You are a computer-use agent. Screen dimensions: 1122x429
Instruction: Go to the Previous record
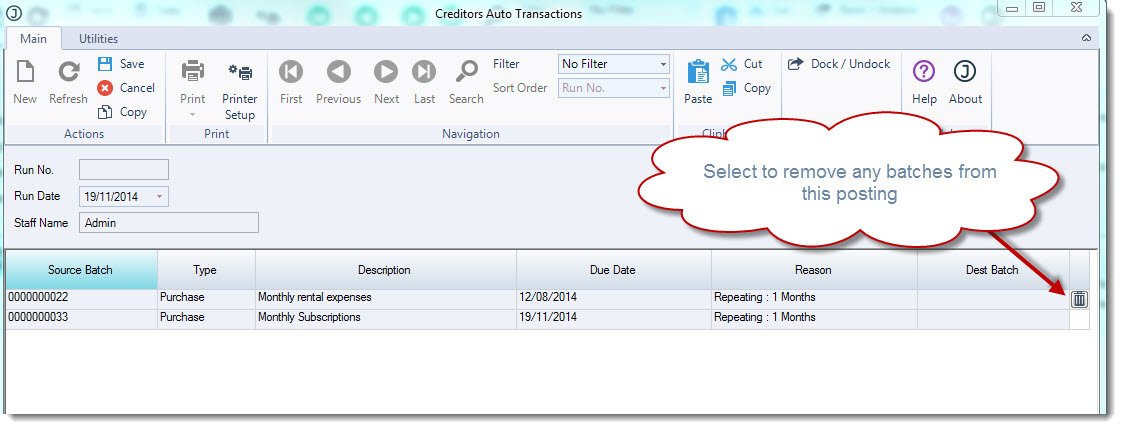point(338,72)
